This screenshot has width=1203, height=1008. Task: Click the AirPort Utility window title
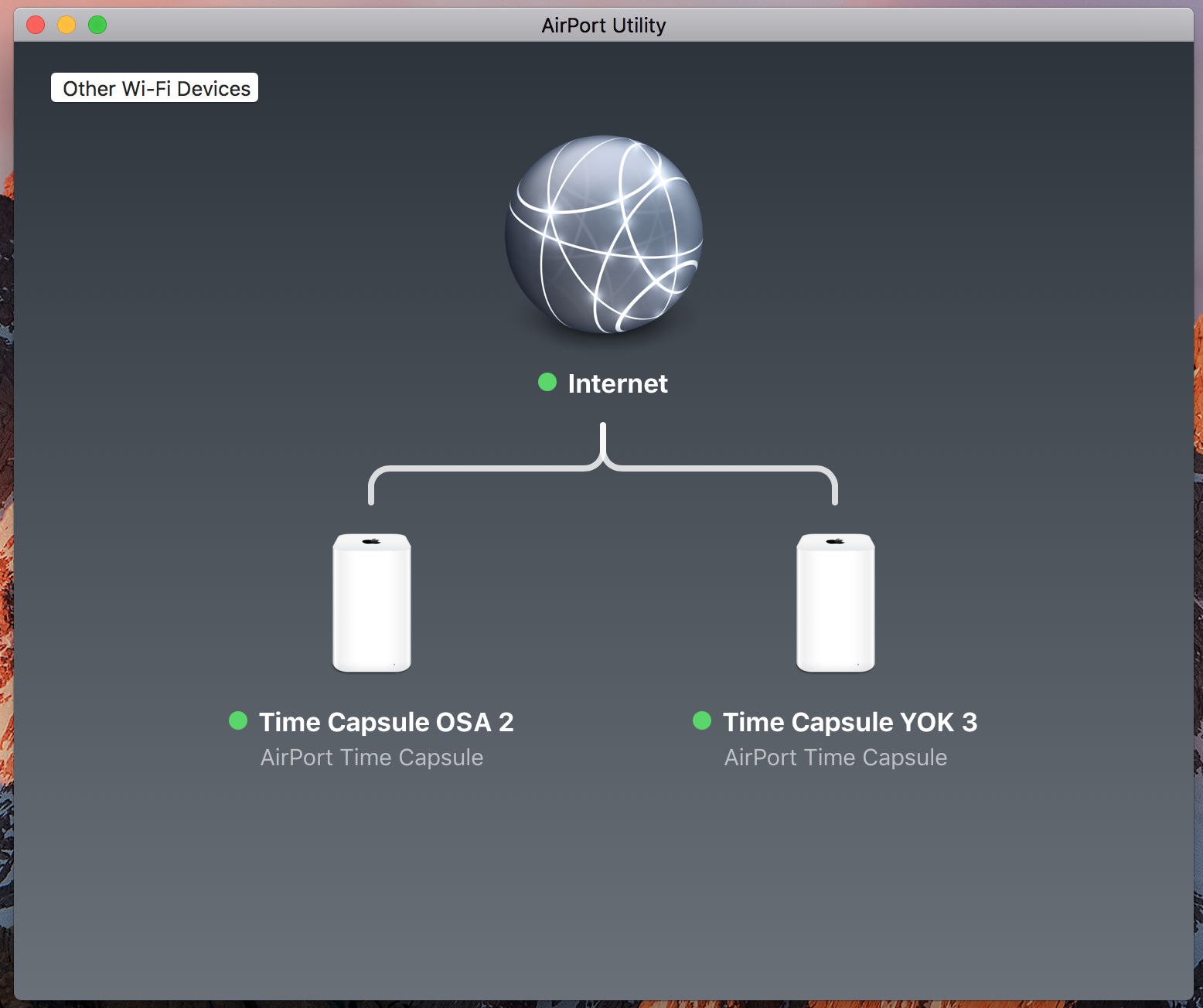604,26
